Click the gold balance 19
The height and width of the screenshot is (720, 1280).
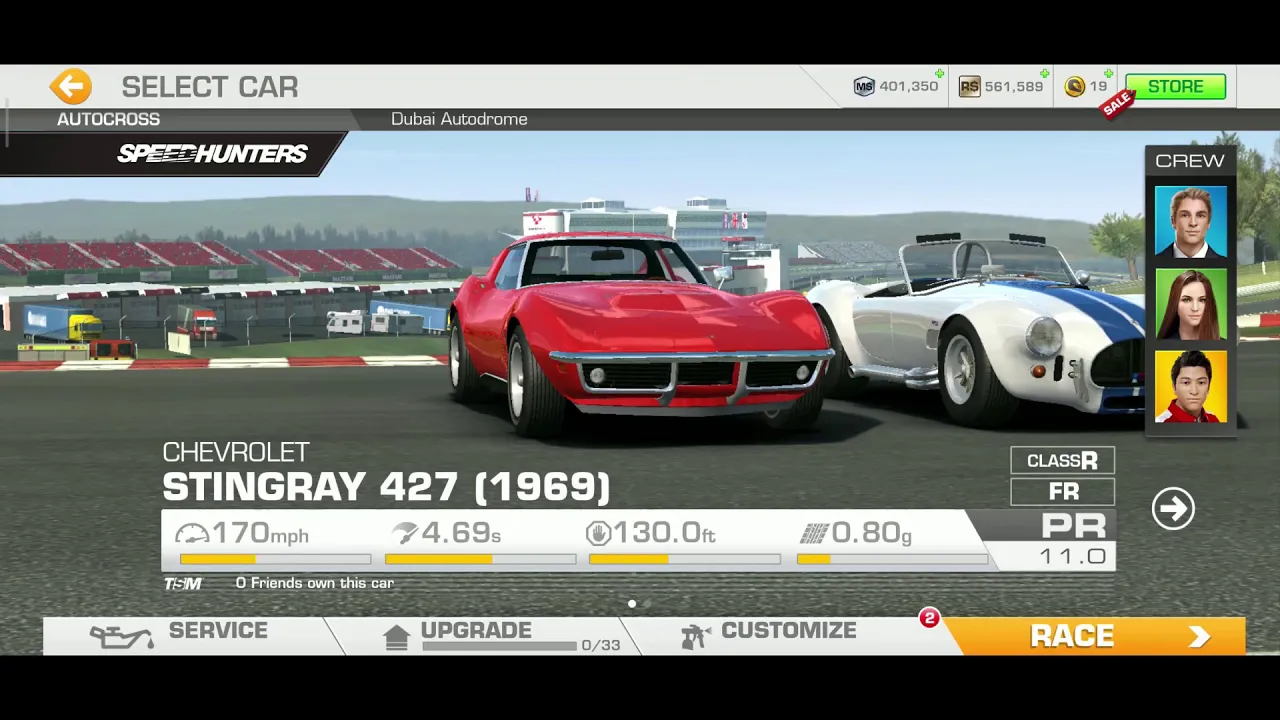(x=1098, y=87)
